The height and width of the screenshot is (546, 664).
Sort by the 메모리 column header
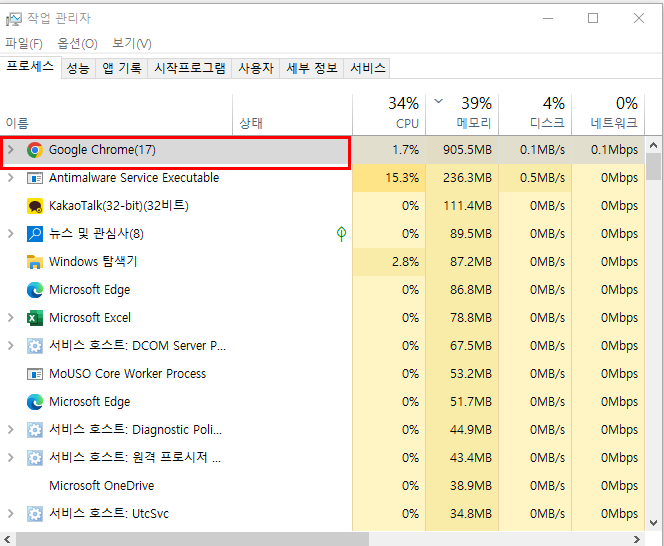[x=462, y=114]
